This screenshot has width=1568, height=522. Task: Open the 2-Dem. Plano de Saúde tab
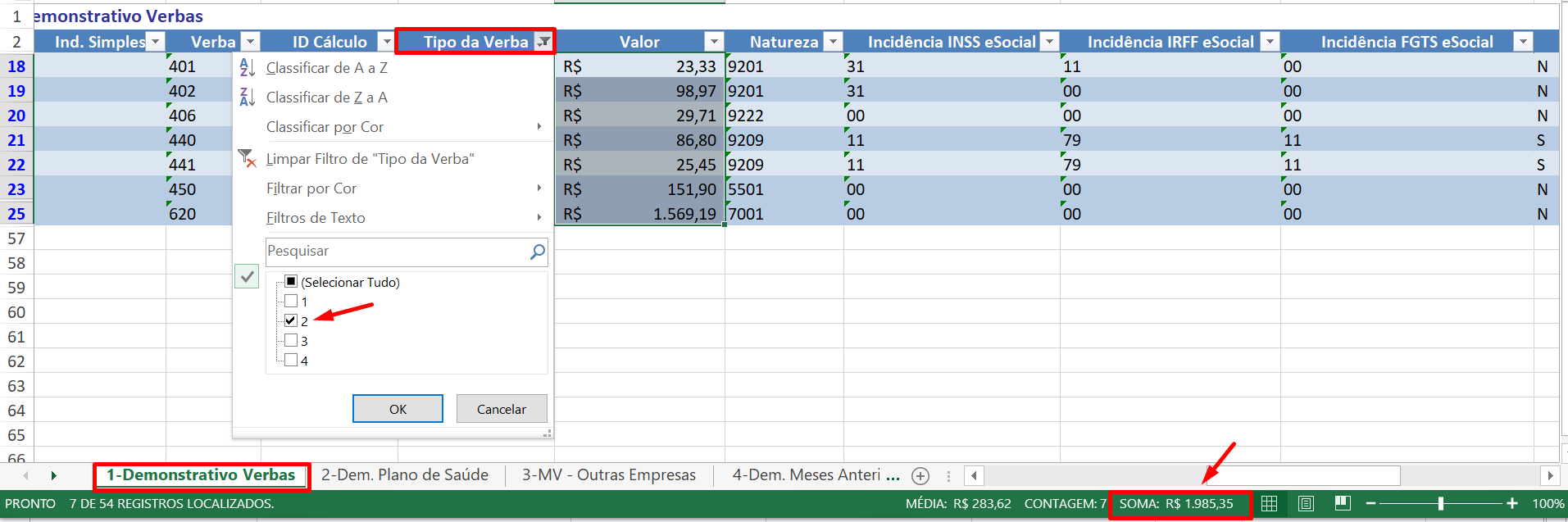405,475
